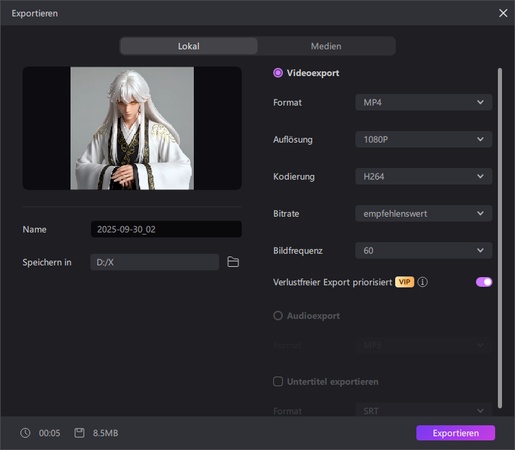
Task: Click the 00:05 duration text
Action: pyautogui.click(x=49, y=433)
